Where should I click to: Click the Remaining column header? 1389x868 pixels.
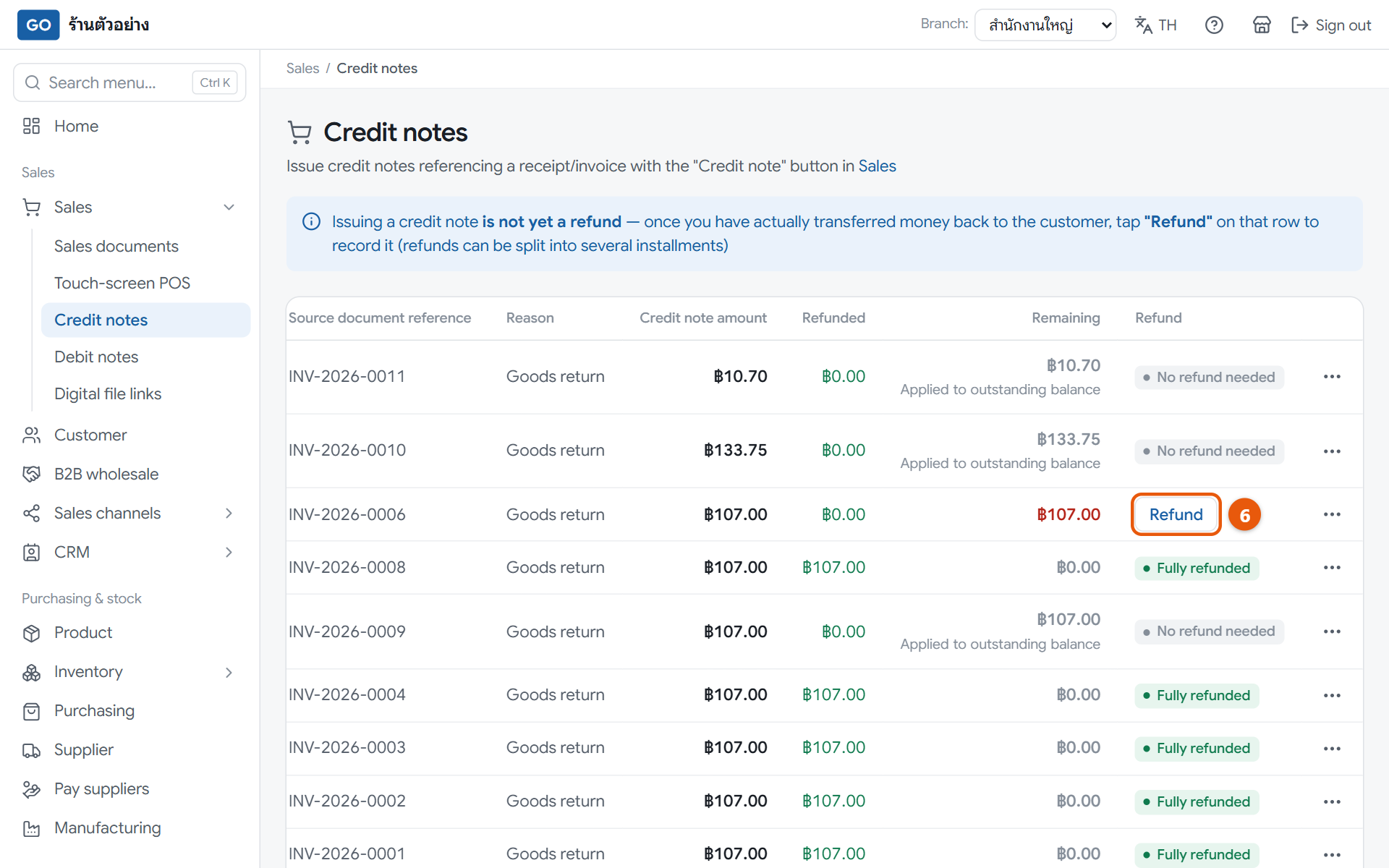coord(1066,318)
